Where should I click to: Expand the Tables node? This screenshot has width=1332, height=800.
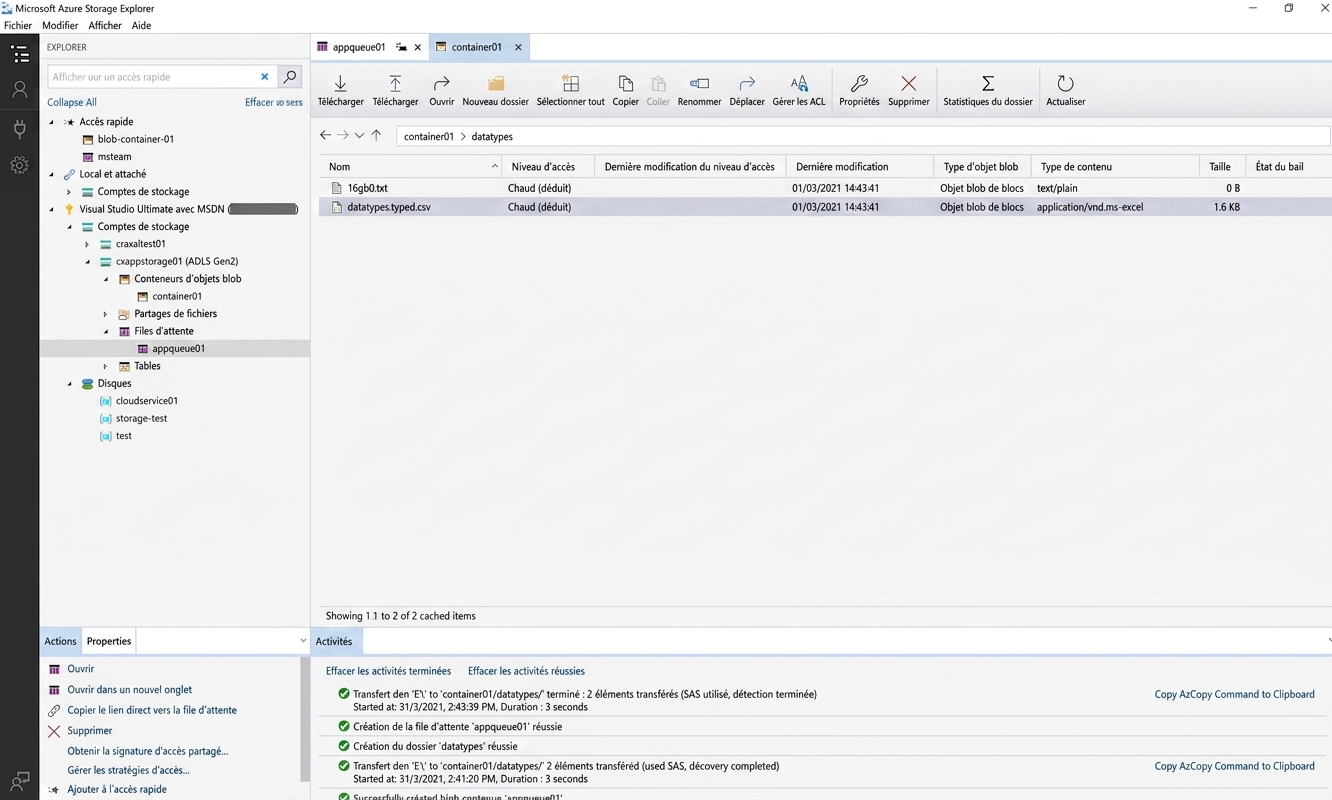[105, 366]
